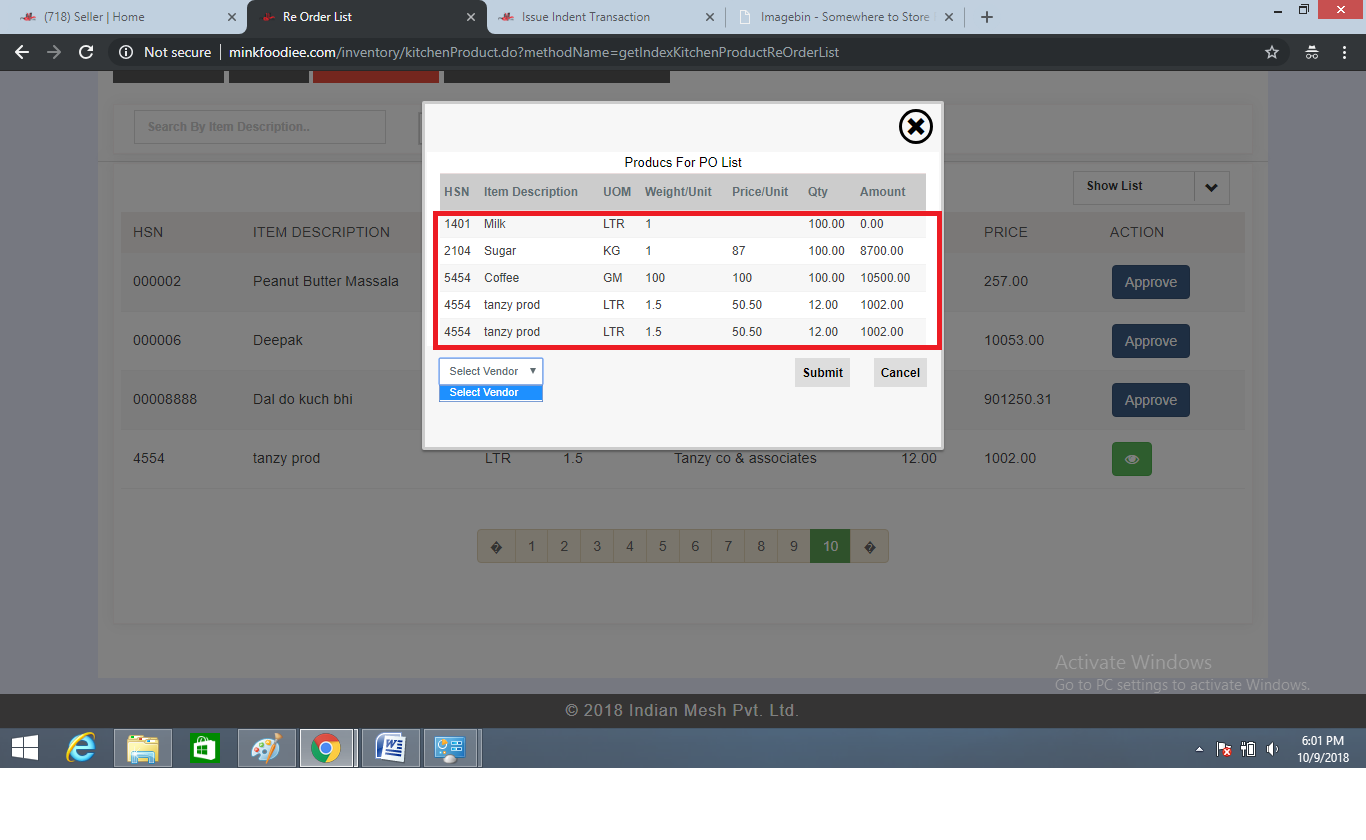Switch to Chrome in taskbar
Viewport: 1366px width, 840px height.
(x=326, y=748)
